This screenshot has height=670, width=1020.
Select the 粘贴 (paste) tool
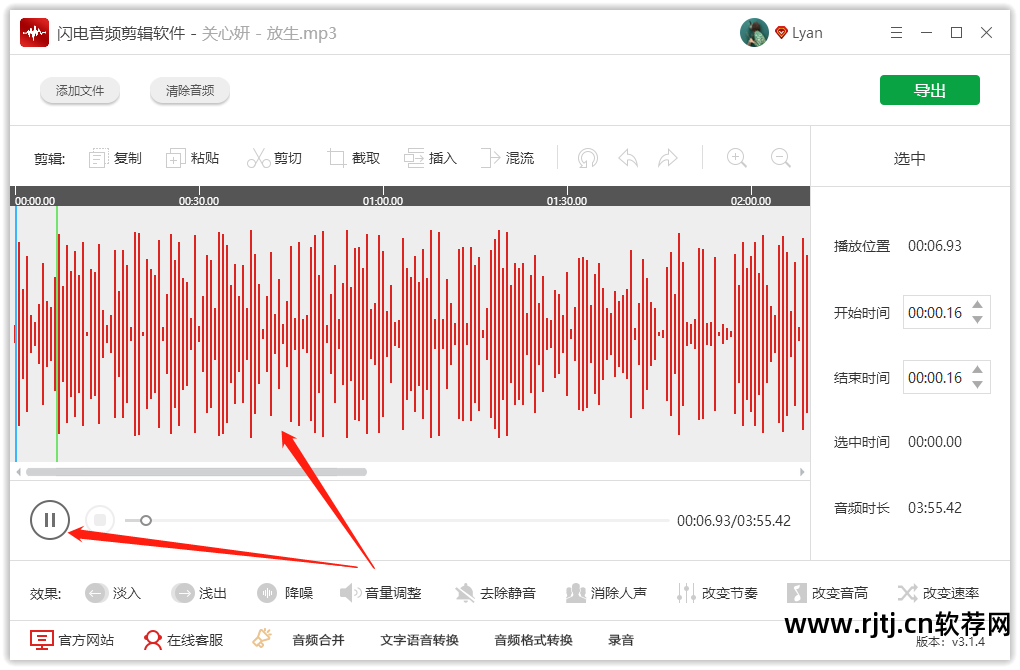tap(193, 157)
